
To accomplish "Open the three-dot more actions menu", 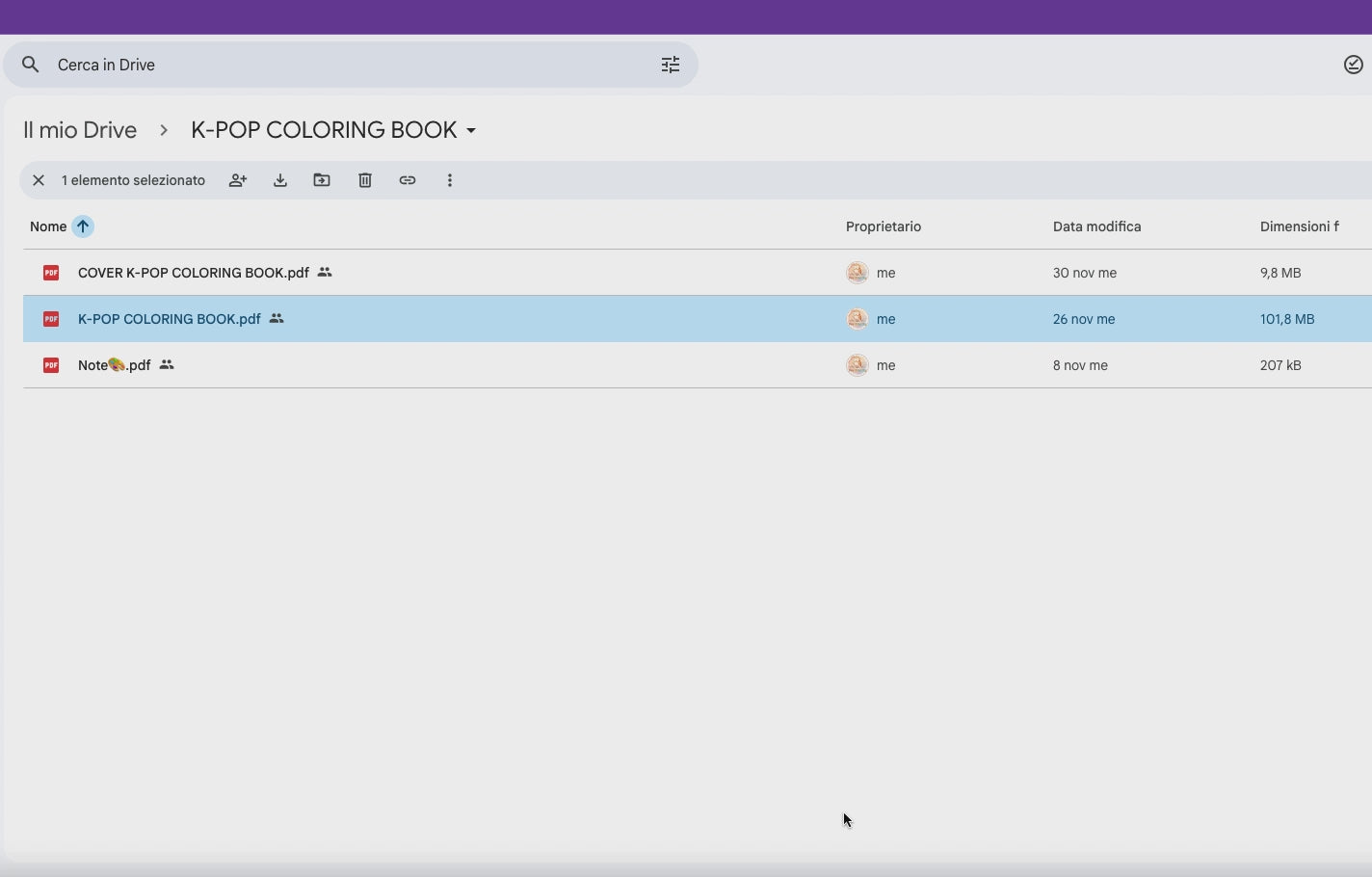I will click(450, 180).
